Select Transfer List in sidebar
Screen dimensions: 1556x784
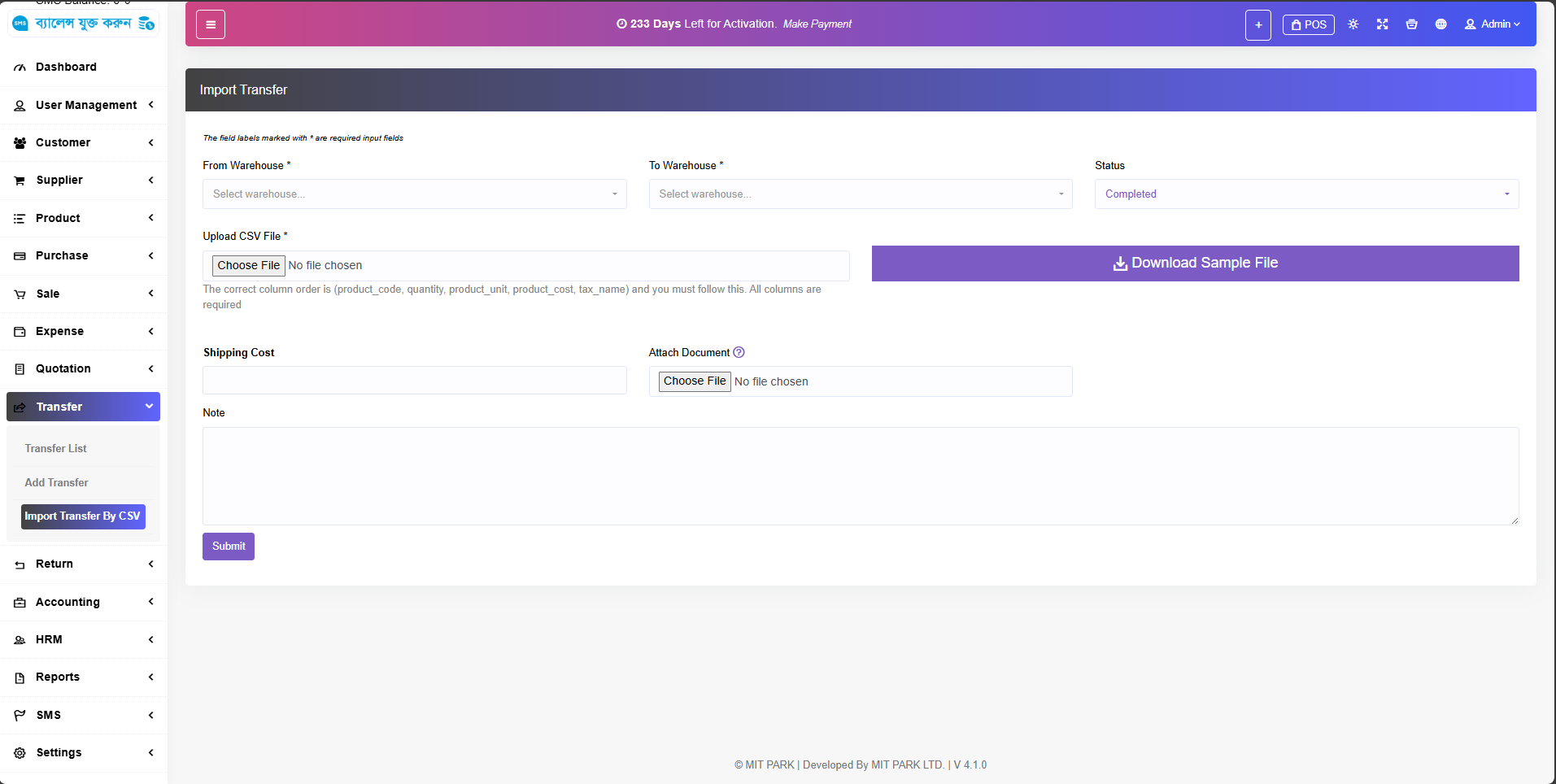tap(55, 449)
